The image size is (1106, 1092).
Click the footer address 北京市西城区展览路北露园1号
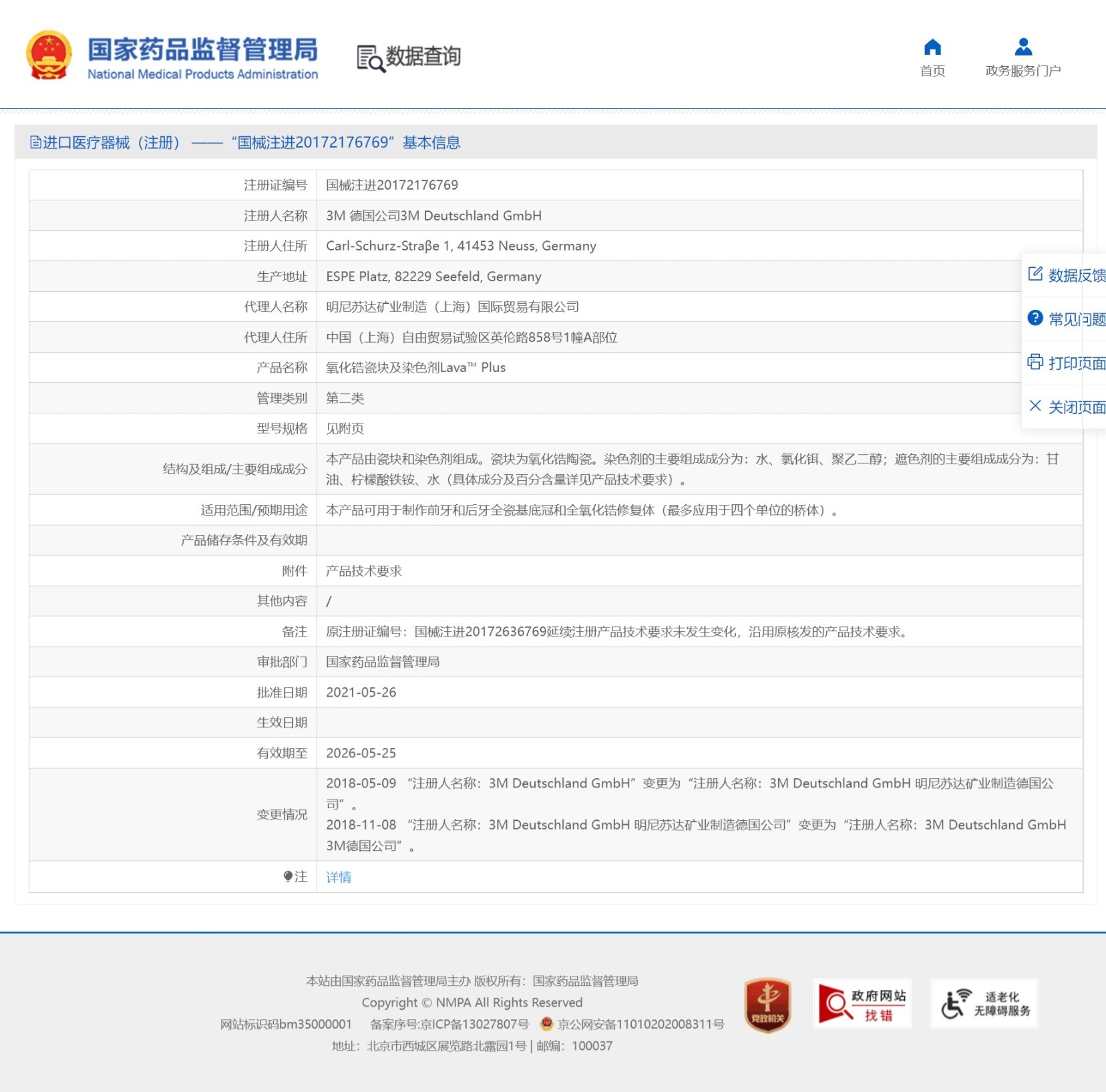click(x=447, y=1046)
